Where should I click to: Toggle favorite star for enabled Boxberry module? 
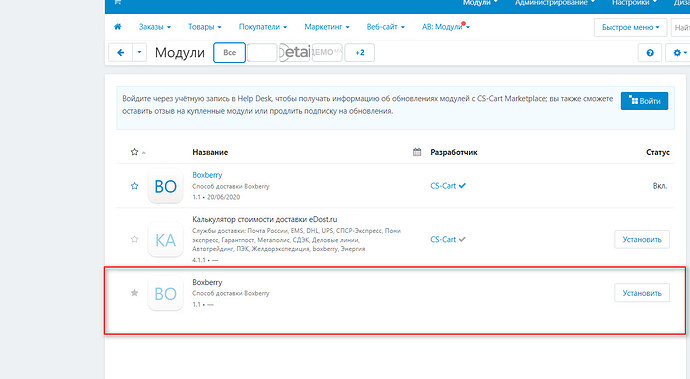click(x=135, y=186)
